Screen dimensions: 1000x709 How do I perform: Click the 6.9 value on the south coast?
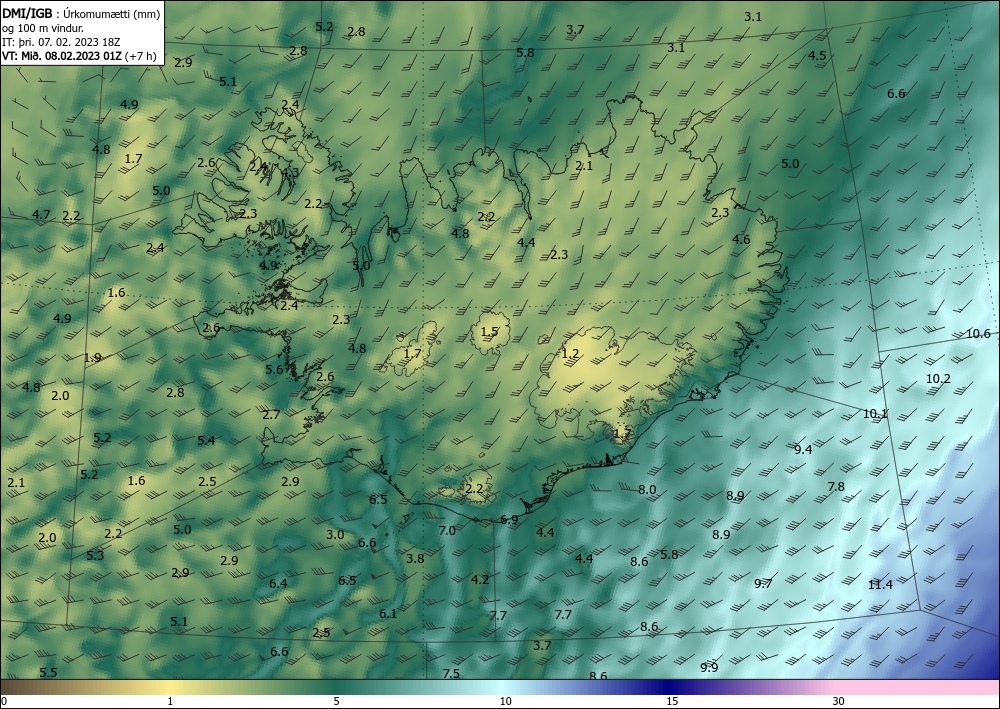pyautogui.click(x=509, y=520)
